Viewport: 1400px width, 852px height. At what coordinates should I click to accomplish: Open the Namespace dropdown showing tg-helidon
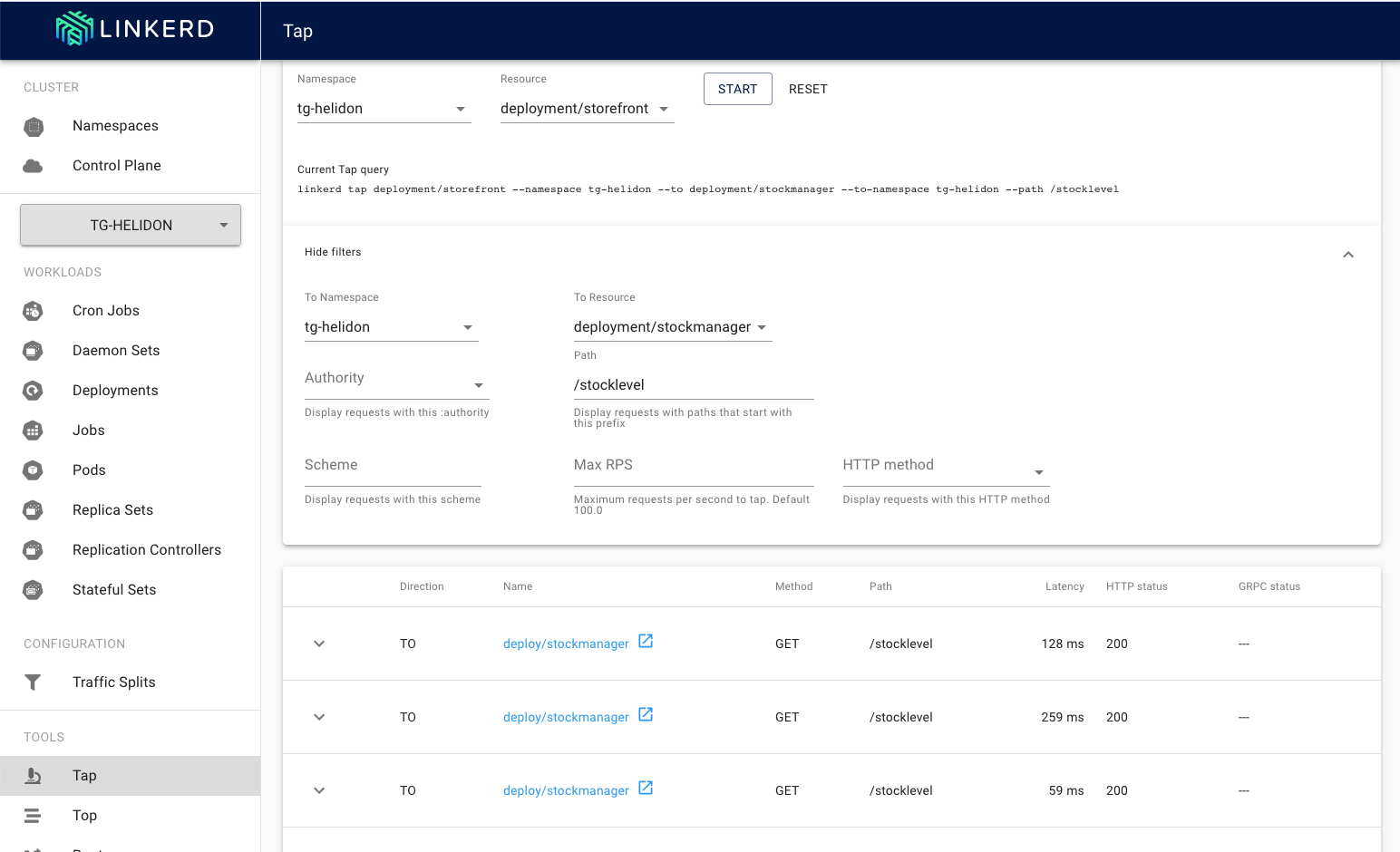[x=384, y=109]
